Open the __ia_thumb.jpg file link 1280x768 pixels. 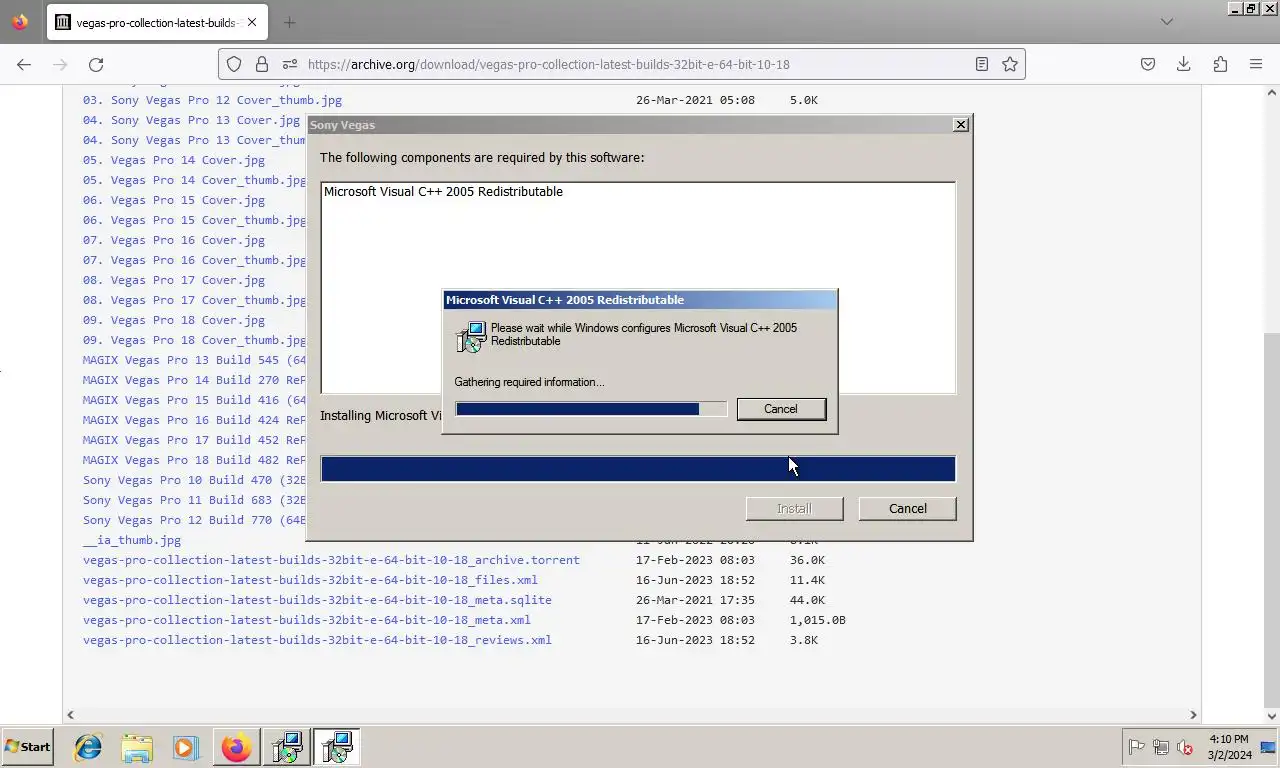[132, 540]
